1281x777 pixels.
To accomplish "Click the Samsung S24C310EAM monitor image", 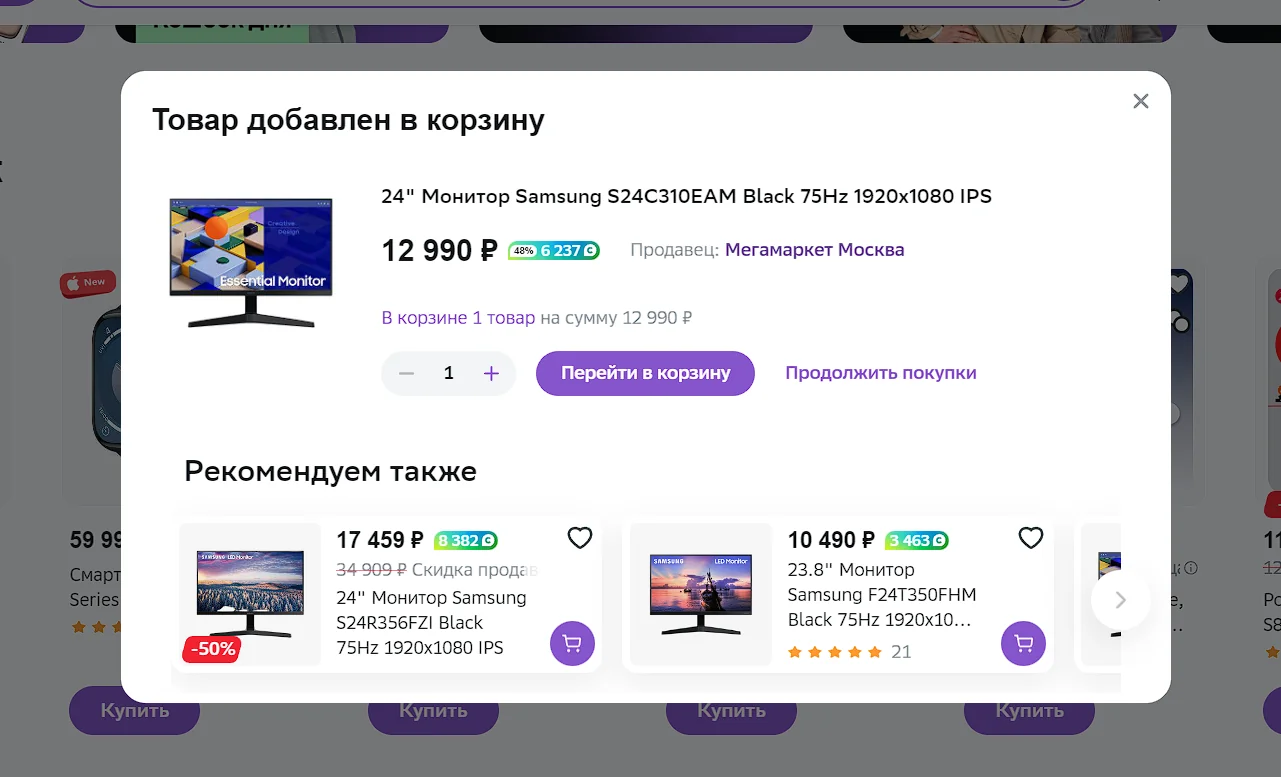I will [x=251, y=262].
